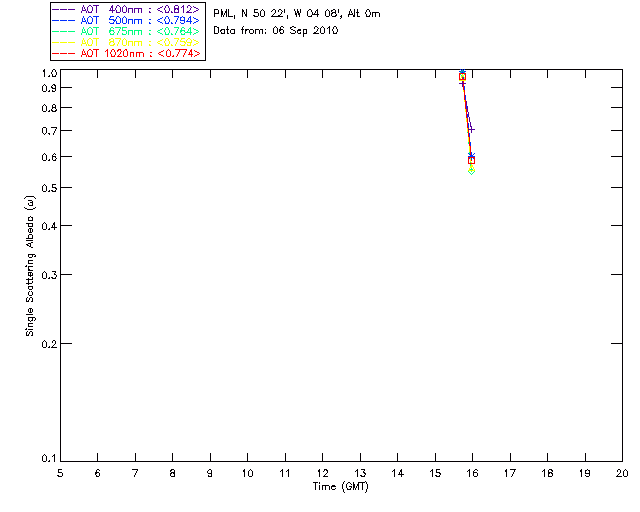Click the y-axis tick label 0.8
The width and height of the screenshot is (640, 512).
[49, 108]
